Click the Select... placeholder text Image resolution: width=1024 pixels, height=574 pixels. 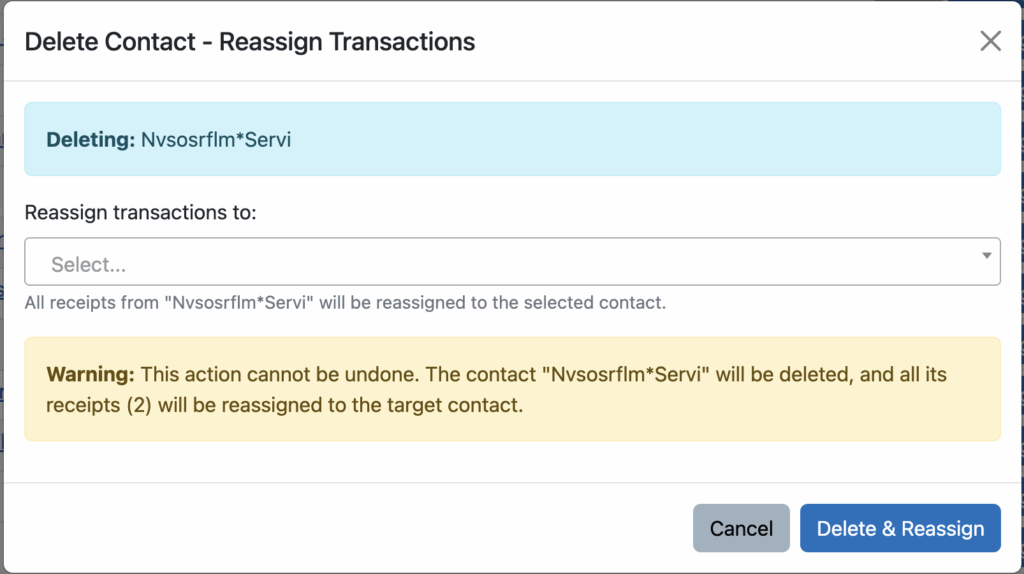[x=88, y=265]
